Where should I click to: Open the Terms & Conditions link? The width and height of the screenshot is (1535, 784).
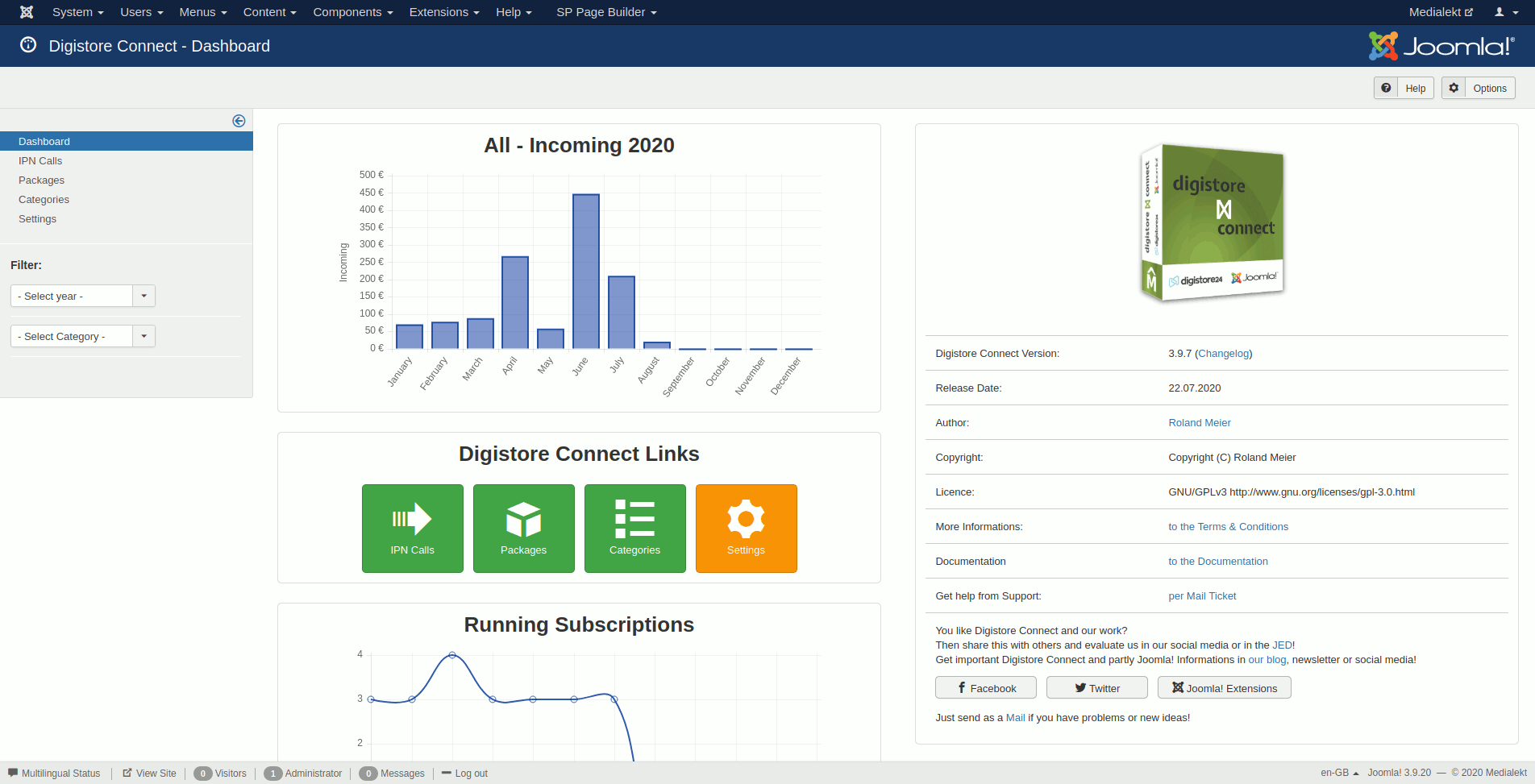click(x=1228, y=526)
